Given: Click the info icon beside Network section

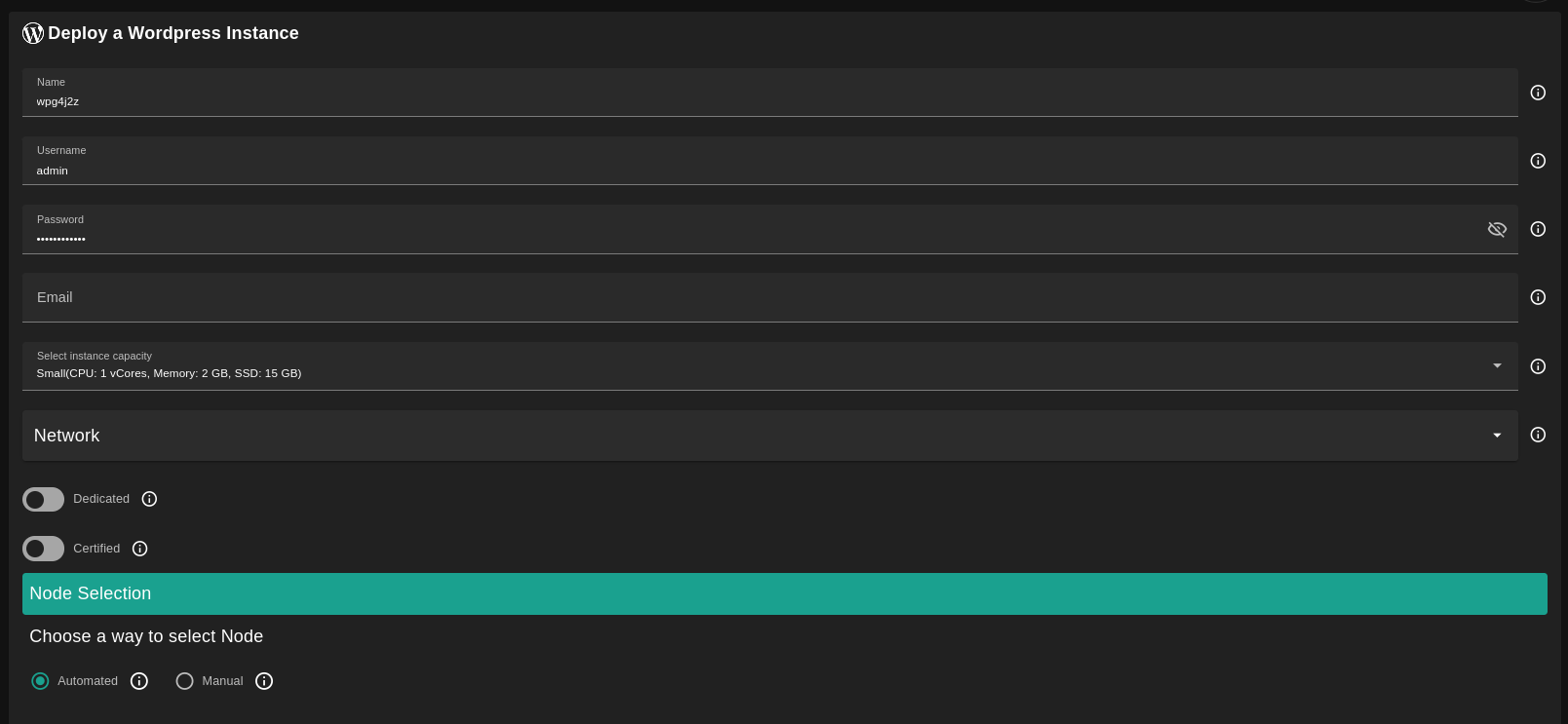Looking at the screenshot, I should tap(1538, 435).
